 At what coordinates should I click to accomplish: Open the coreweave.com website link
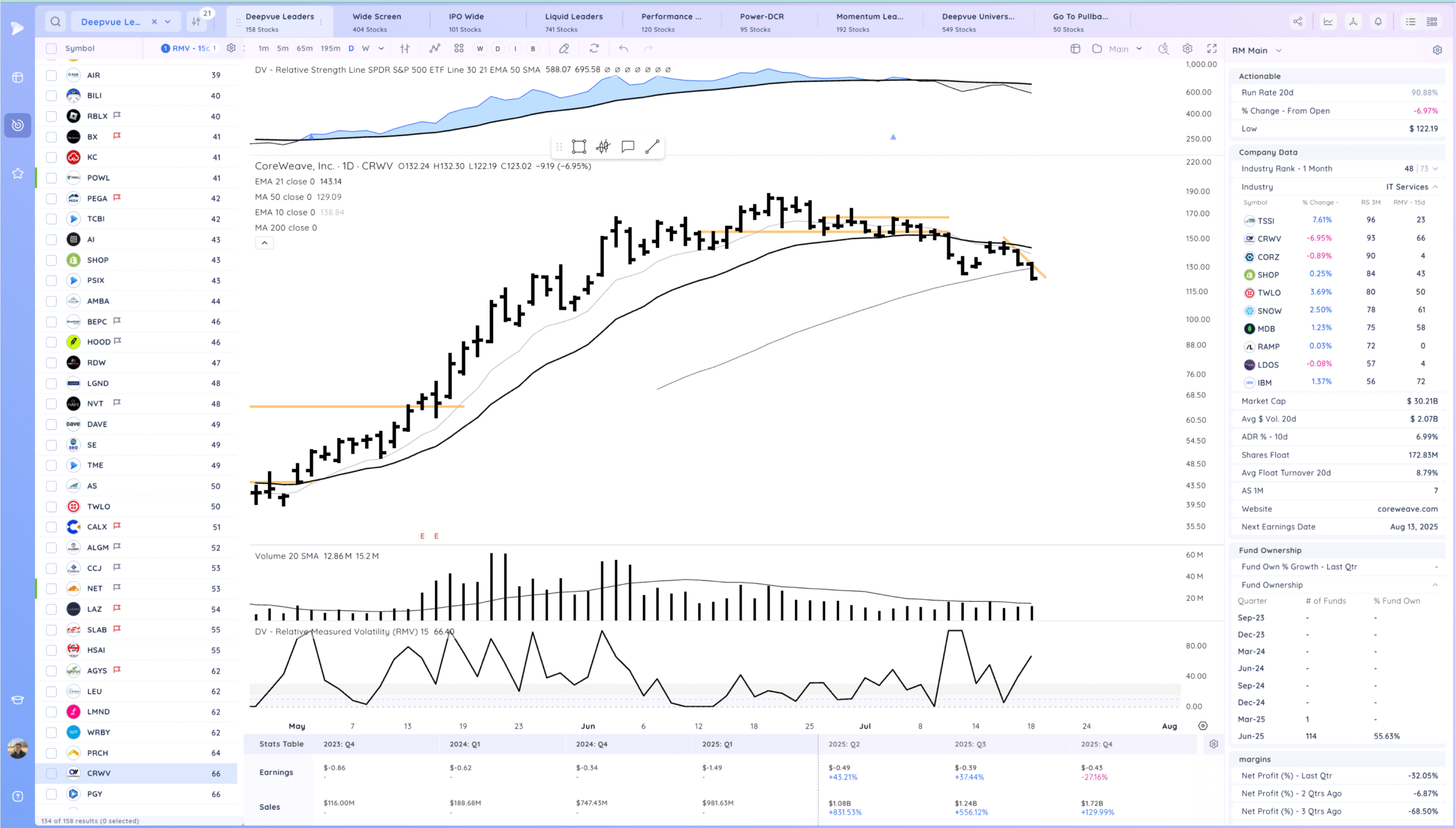(1407, 509)
